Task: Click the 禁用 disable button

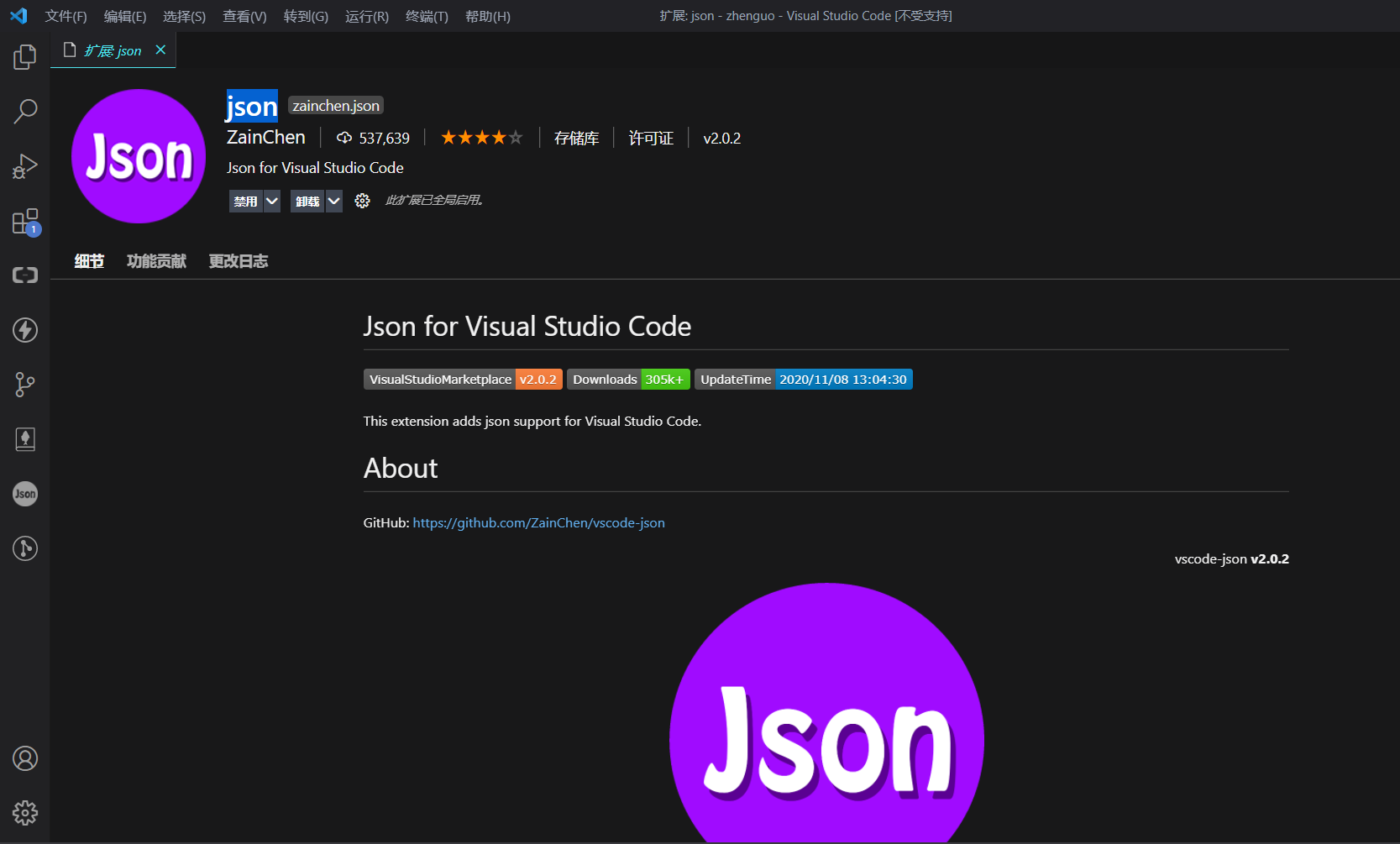Action: [x=245, y=202]
